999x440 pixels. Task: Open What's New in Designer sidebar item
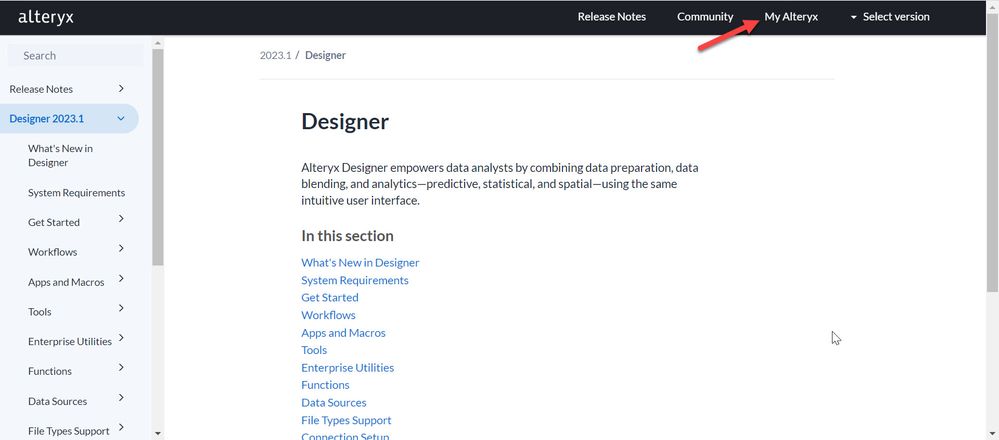pos(60,155)
